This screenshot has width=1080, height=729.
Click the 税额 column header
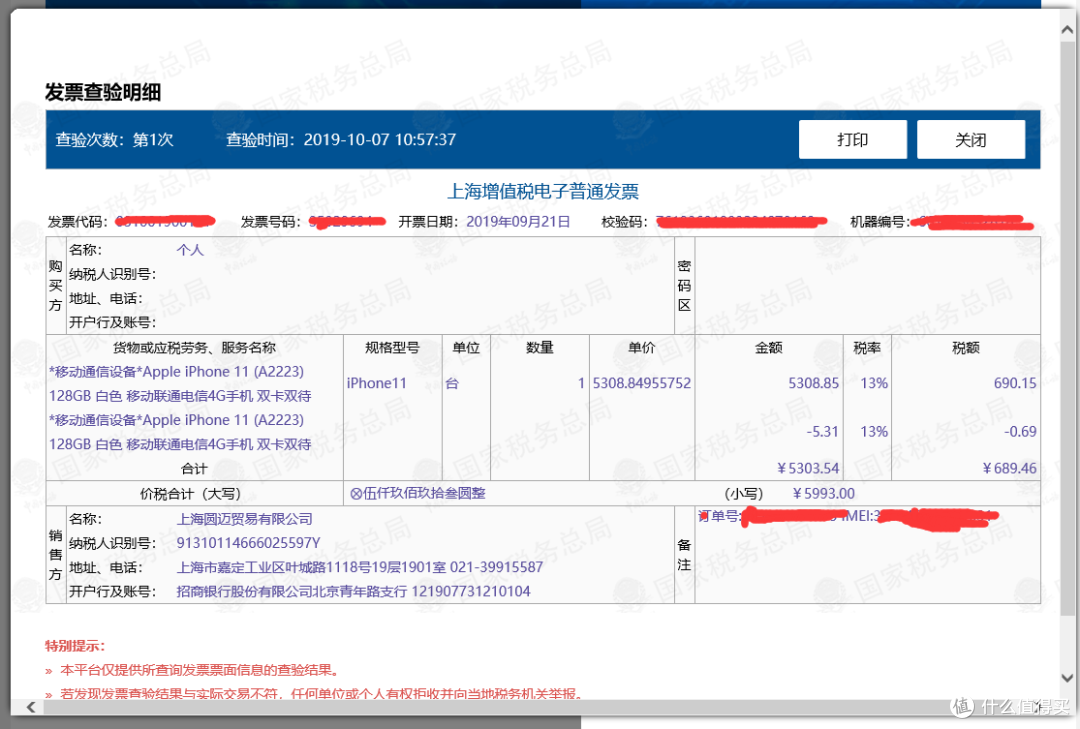(x=966, y=348)
